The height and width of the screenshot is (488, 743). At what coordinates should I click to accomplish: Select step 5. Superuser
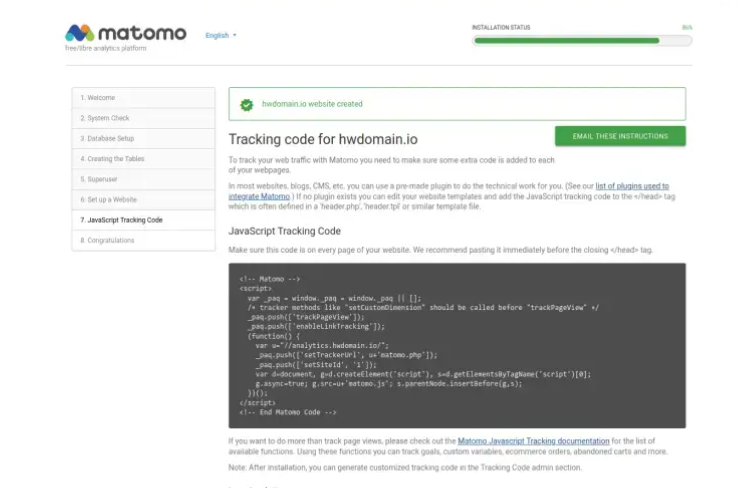pos(143,179)
